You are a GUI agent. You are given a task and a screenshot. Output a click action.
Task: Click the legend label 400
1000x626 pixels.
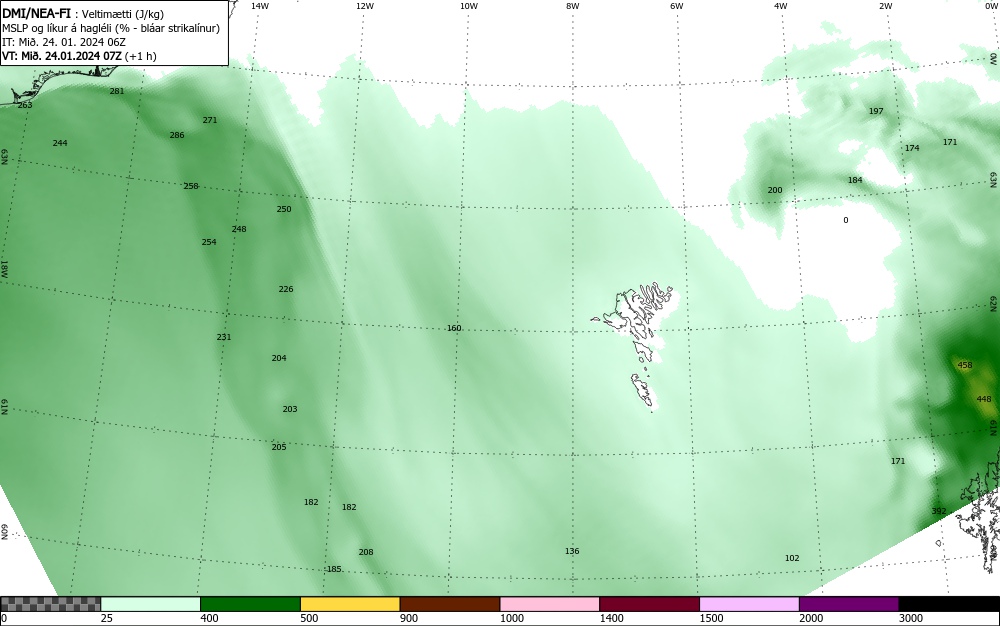tap(209, 618)
